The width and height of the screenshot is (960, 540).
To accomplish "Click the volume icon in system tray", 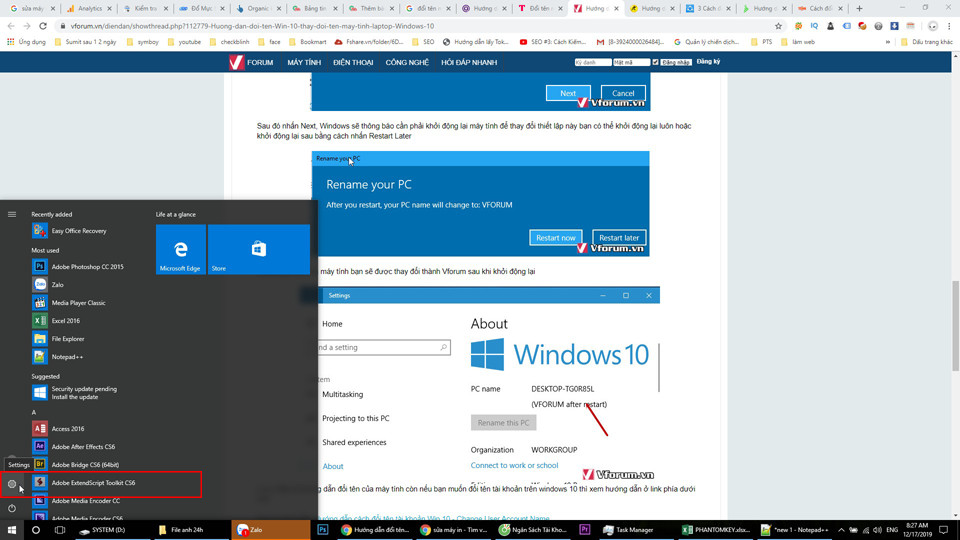I will (x=877, y=530).
